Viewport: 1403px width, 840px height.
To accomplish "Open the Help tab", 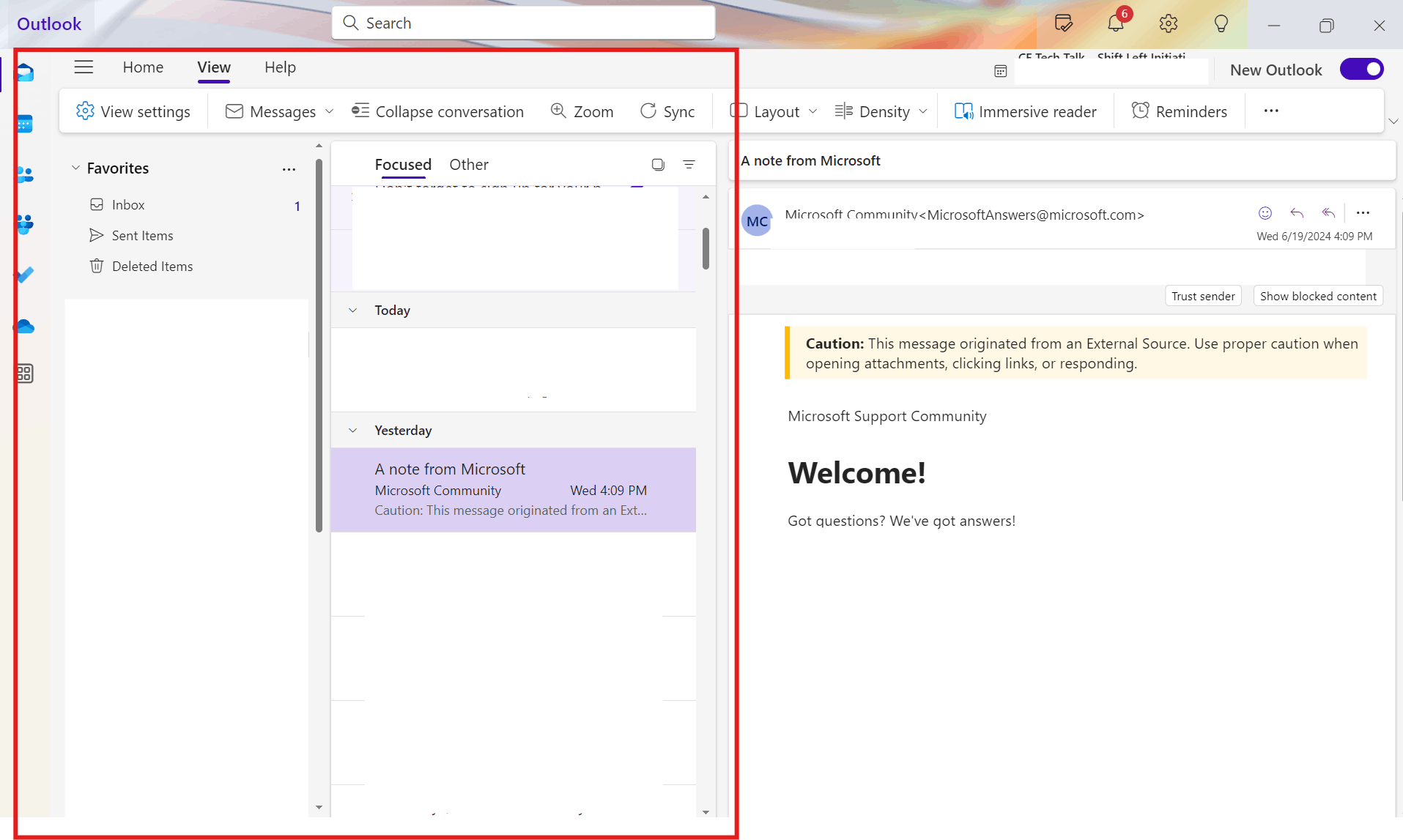I will pos(280,67).
